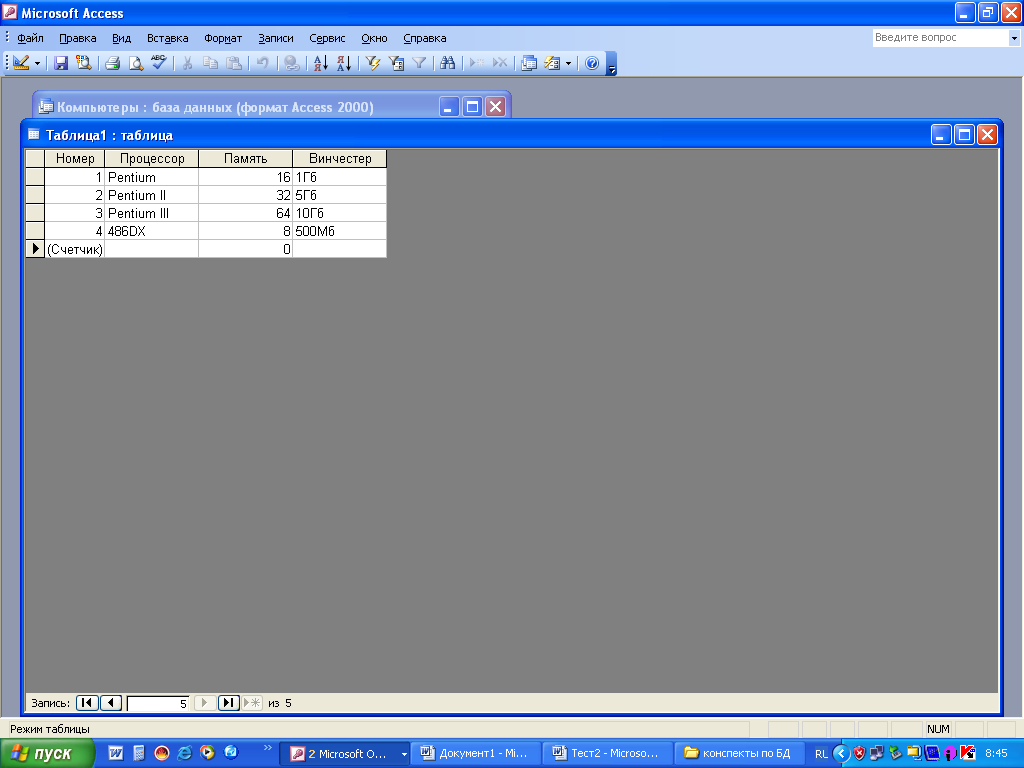Select the Номер column header
This screenshot has width=1024, height=768.
[74, 159]
